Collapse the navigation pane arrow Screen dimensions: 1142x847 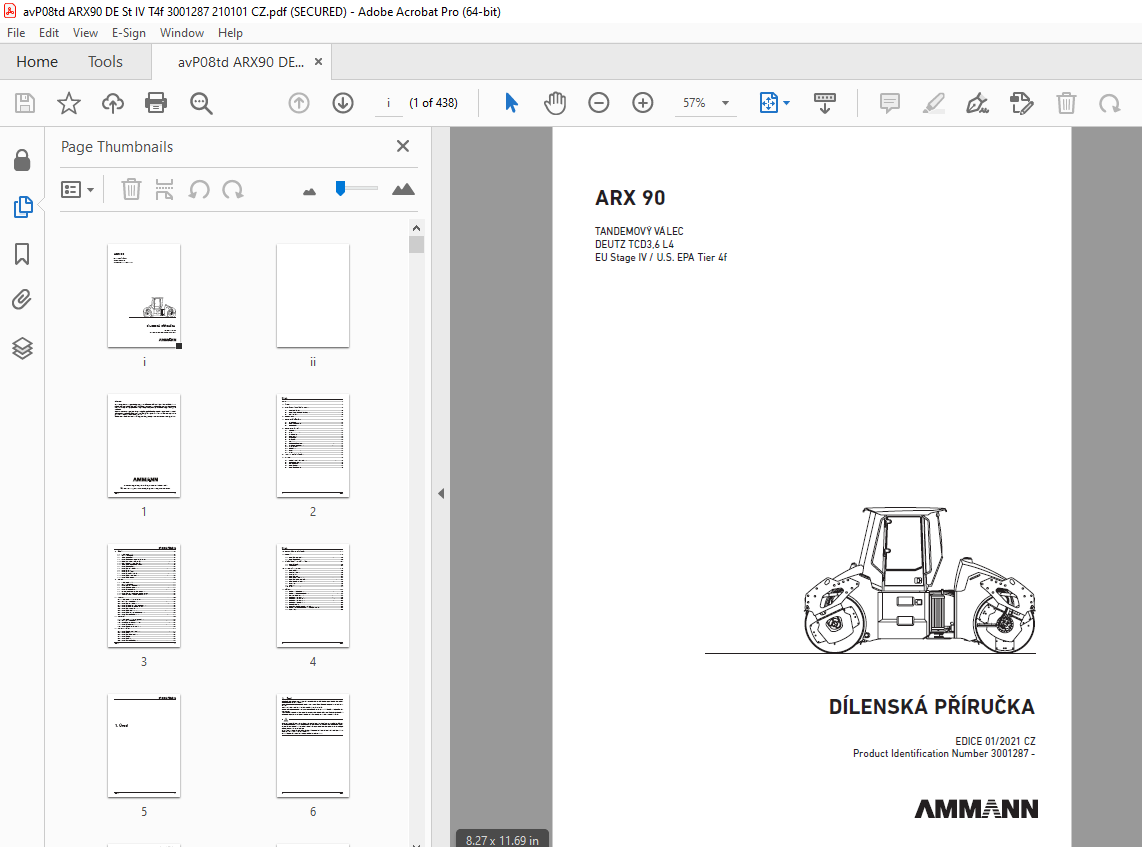[x=441, y=493]
